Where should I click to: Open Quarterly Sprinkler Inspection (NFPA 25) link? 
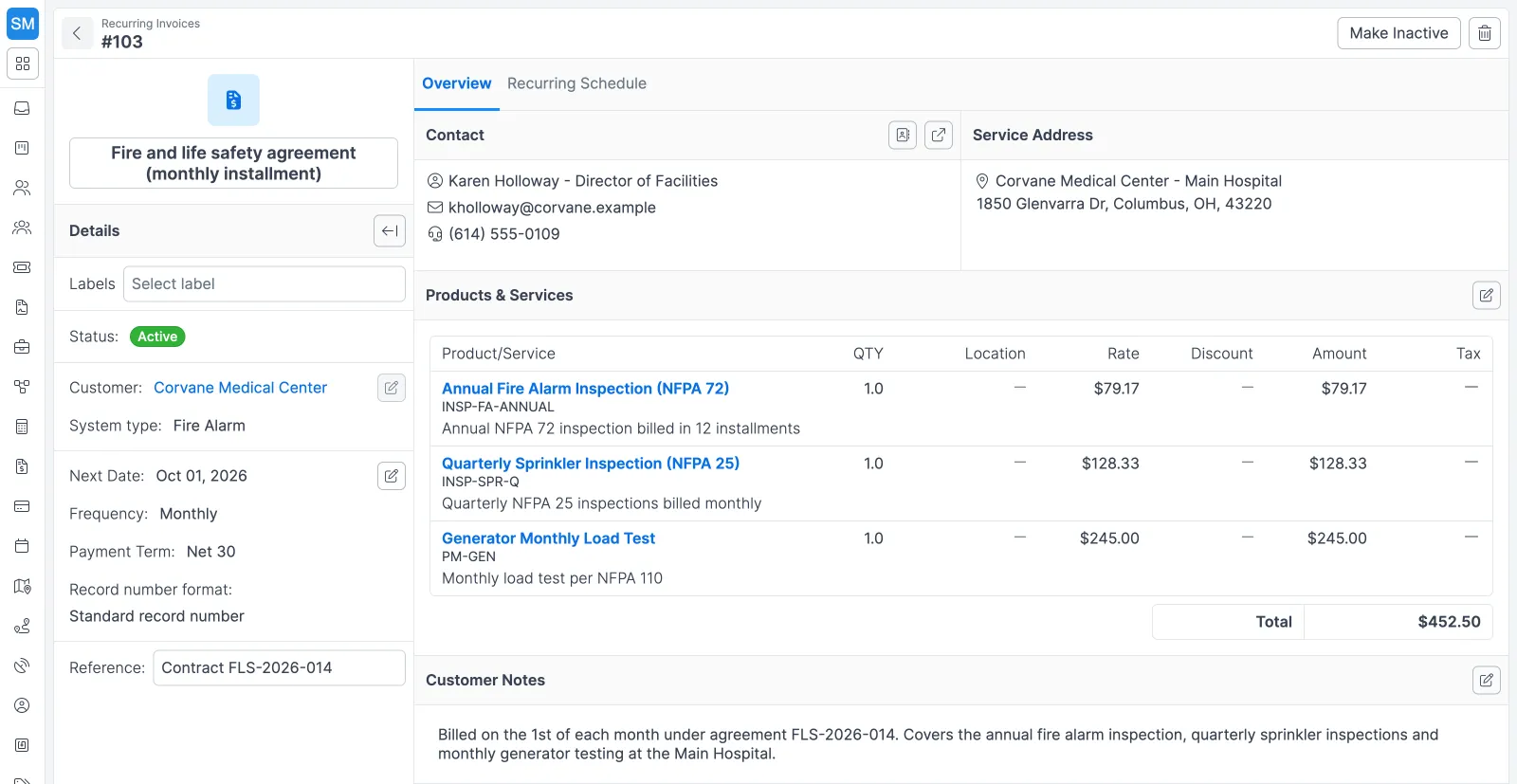[591, 464]
